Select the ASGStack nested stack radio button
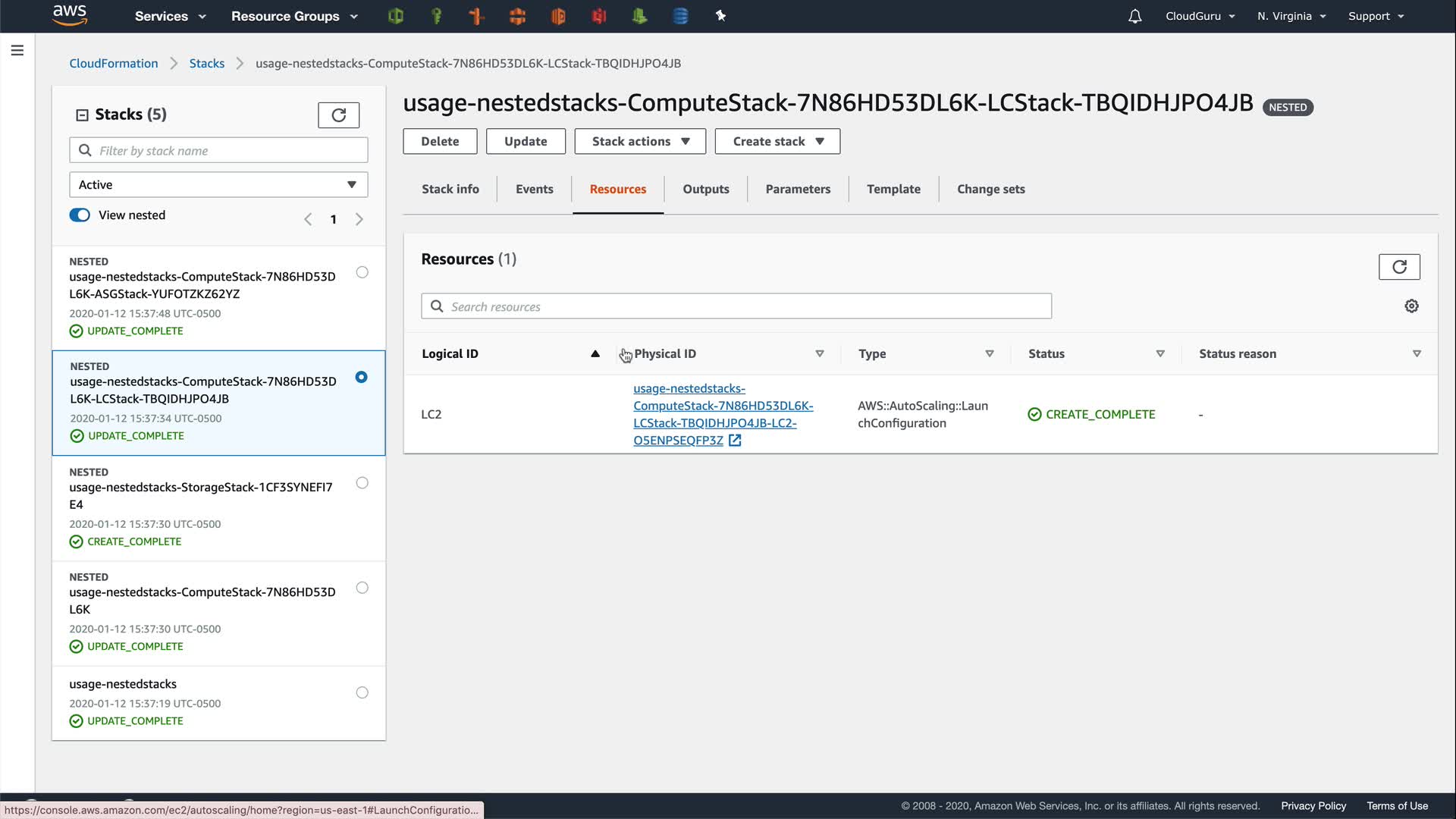1456x819 pixels. [362, 272]
